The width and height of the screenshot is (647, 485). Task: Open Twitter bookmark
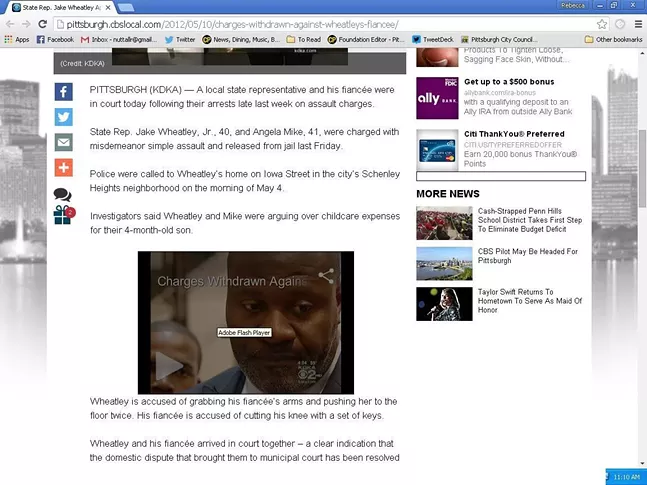click(x=180, y=40)
